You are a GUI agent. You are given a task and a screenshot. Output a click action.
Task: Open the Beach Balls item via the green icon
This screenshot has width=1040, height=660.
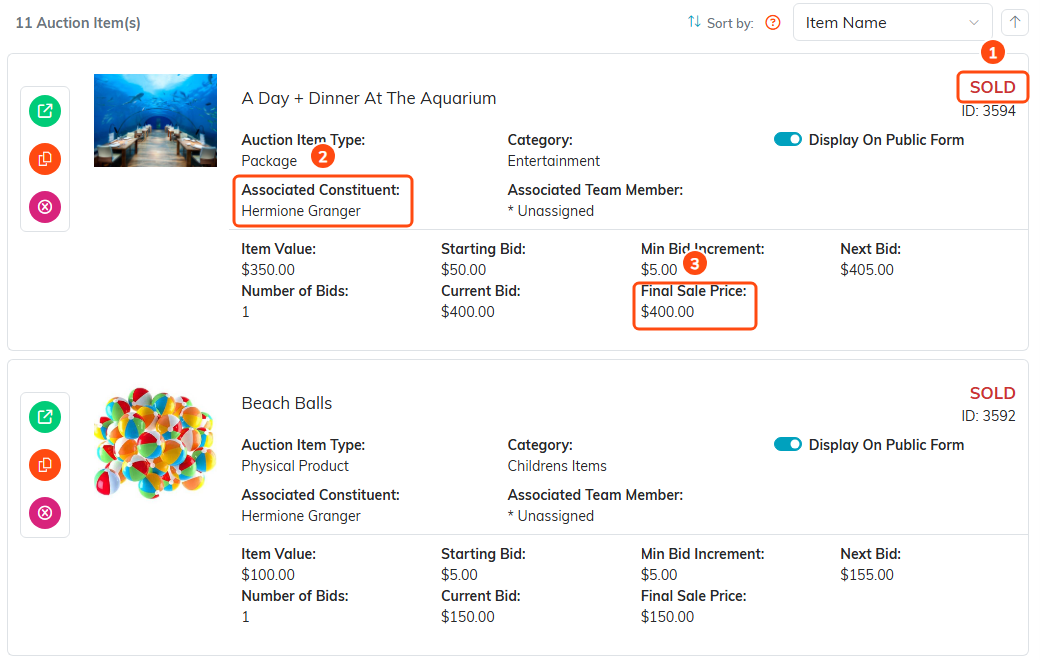45,417
